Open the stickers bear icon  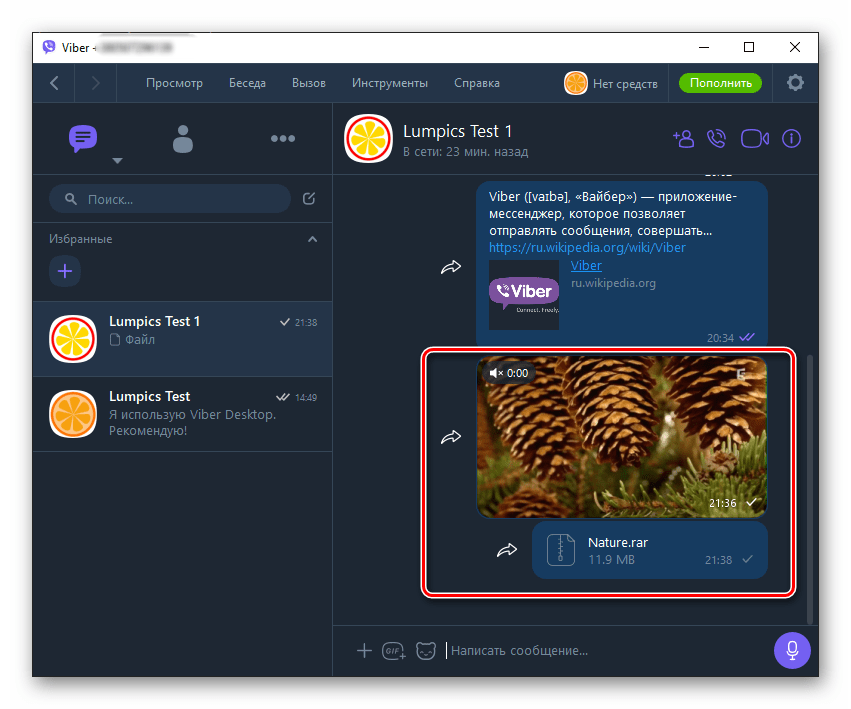tap(426, 650)
